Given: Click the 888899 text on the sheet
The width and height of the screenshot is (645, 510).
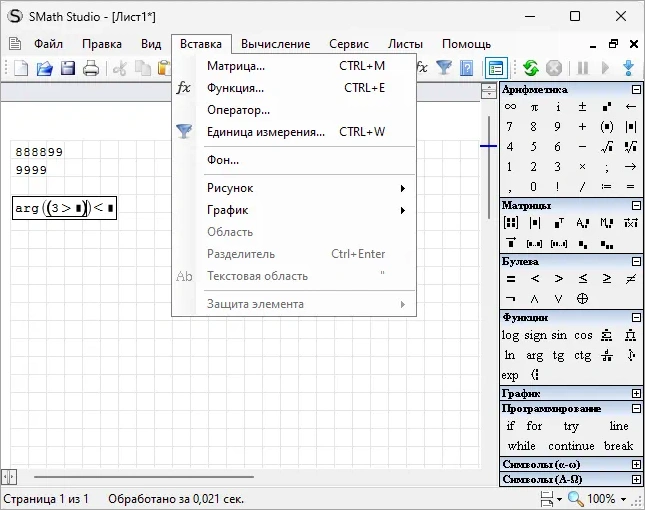Looking at the screenshot, I should [x=39, y=152].
